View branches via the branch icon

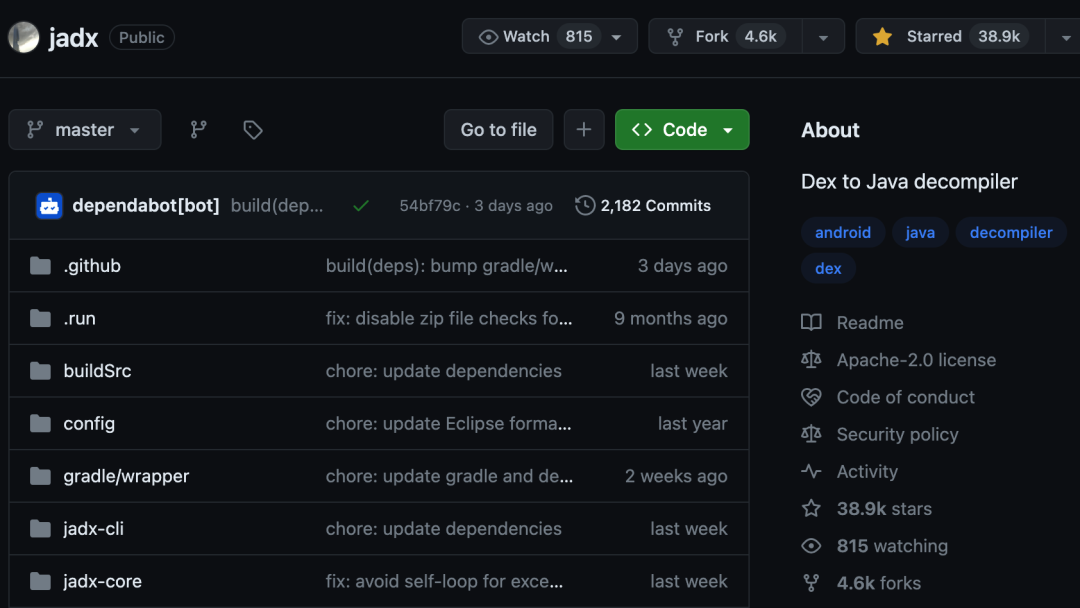(x=198, y=129)
